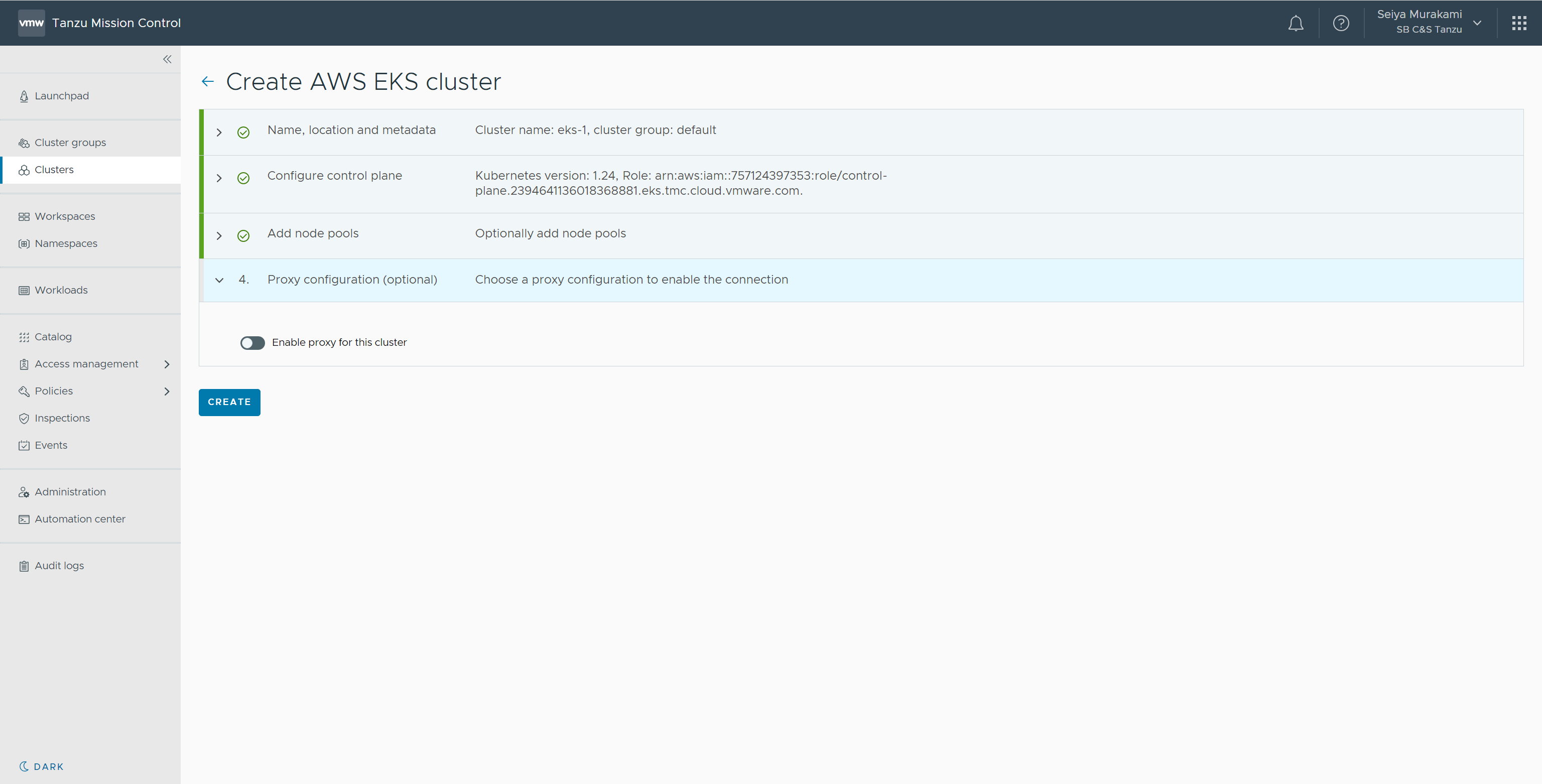The height and width of the screenshot is (784, 1542).
Task: Expand the Name, location and metadata step
Action: click(x=219, y=133)
